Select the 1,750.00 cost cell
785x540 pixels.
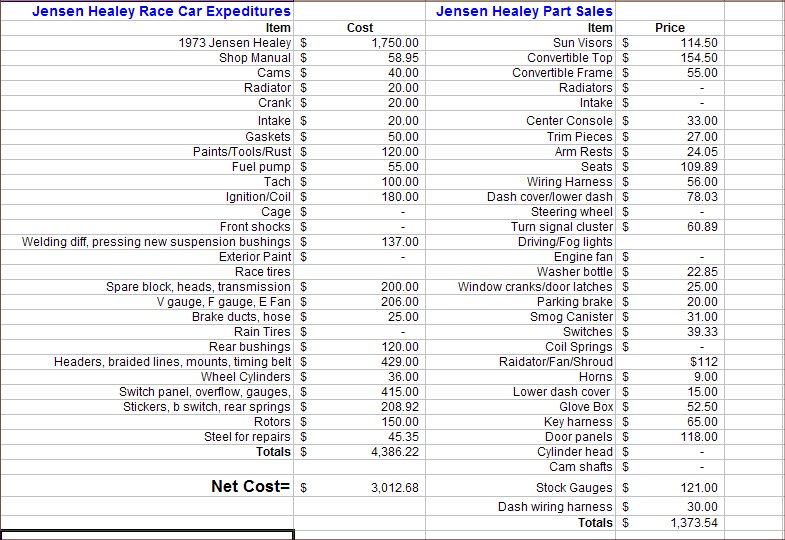pyautogui.click(x=359, y=43)
